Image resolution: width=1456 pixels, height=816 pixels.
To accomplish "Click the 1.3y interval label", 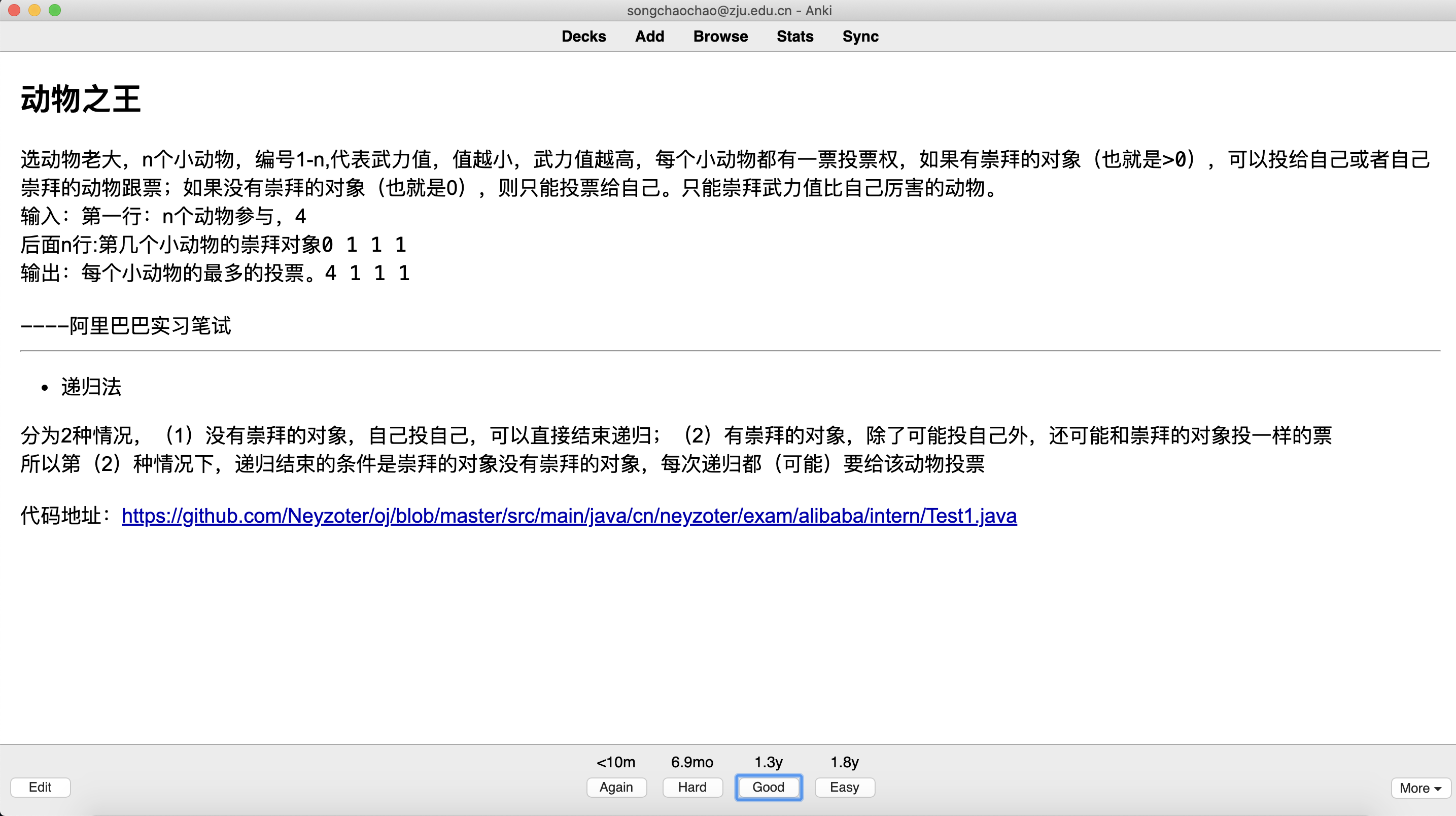I will tap(768, 762).
